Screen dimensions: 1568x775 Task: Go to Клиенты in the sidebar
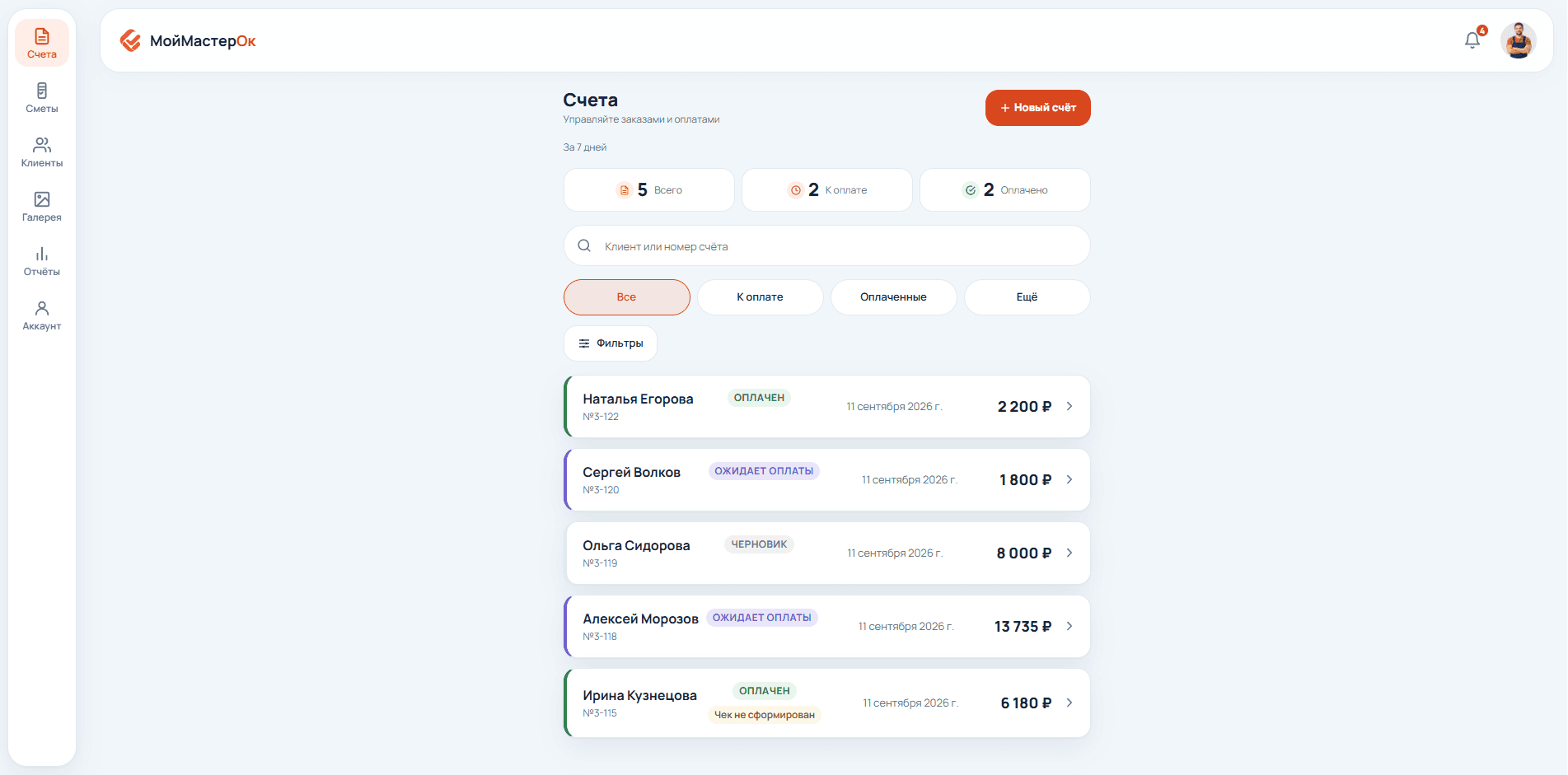pos(42,152)
